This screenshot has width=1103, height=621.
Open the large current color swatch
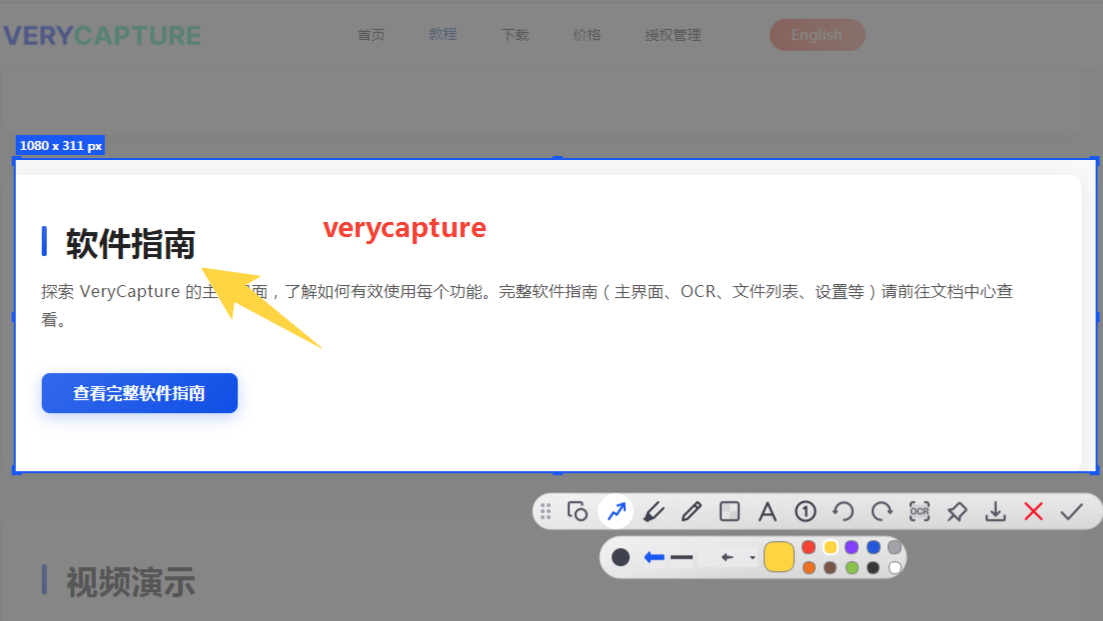(779, 557)
